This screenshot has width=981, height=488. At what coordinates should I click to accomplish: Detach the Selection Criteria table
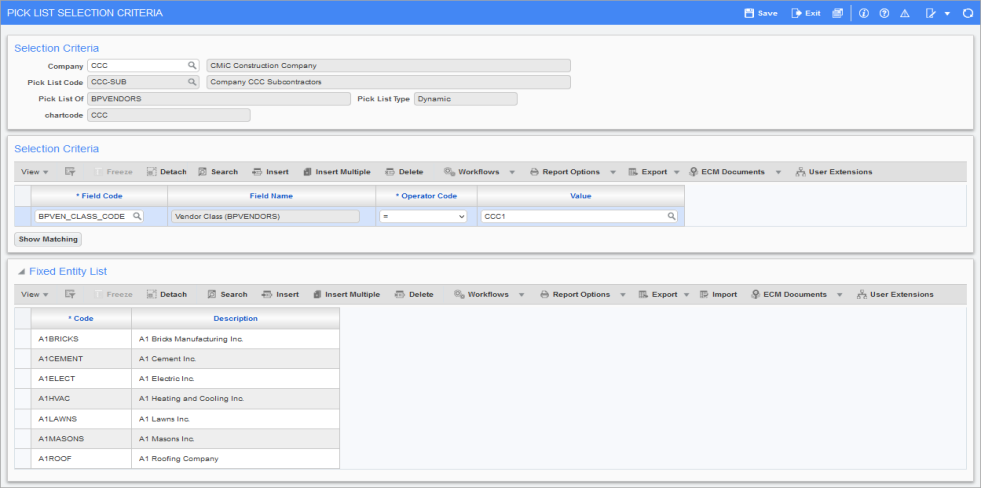166,171
